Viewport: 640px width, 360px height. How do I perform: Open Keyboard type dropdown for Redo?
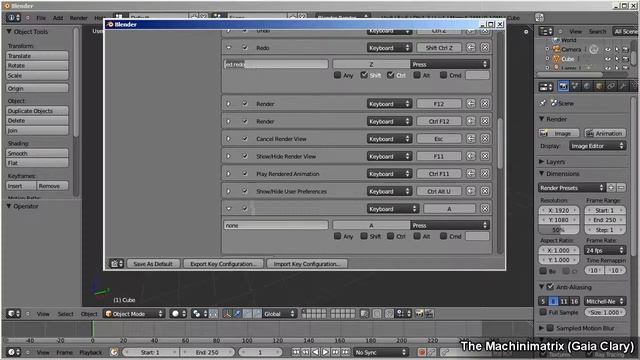[389, 48]
